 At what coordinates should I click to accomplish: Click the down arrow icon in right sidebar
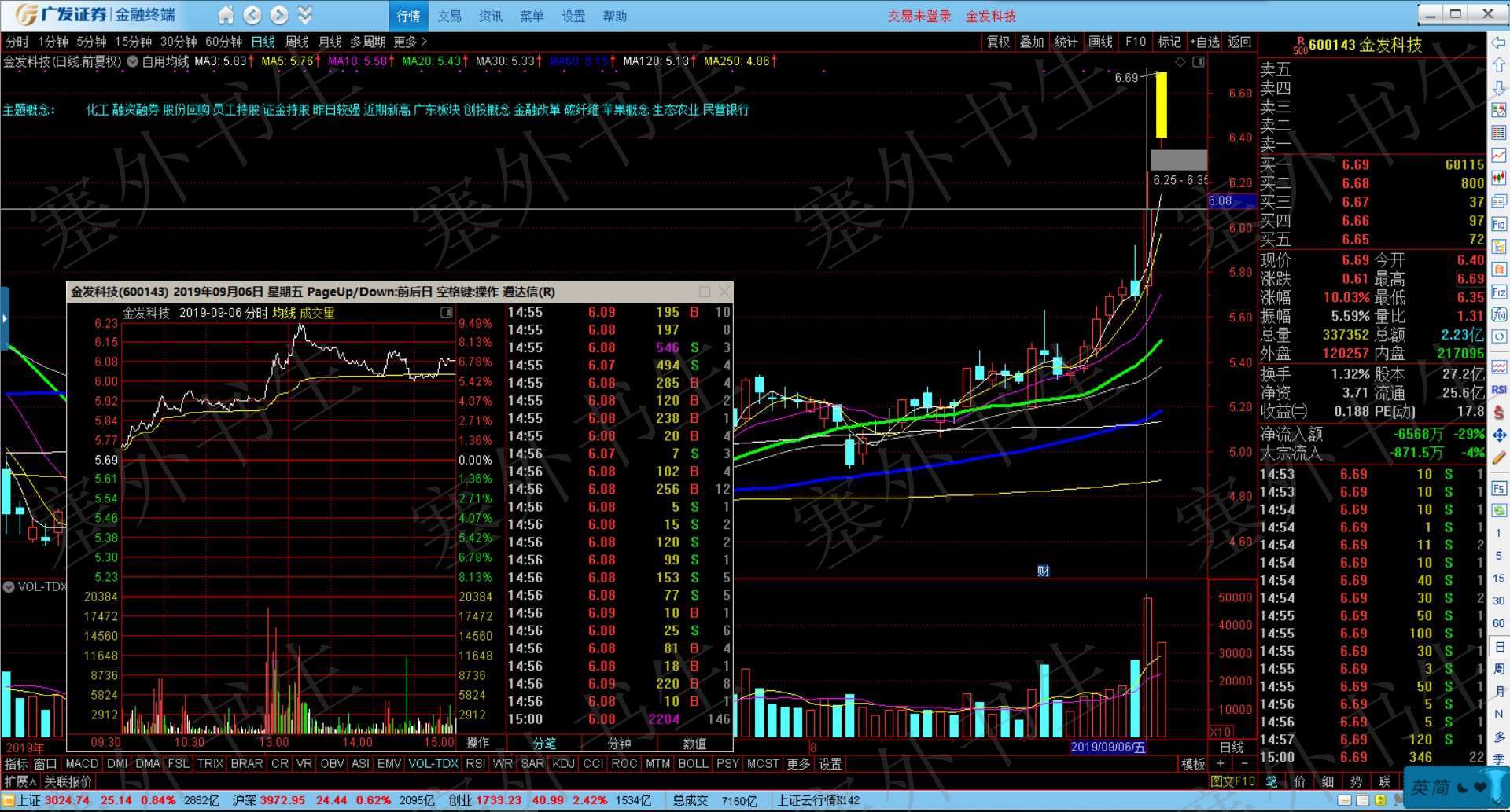pos(1499,88)
